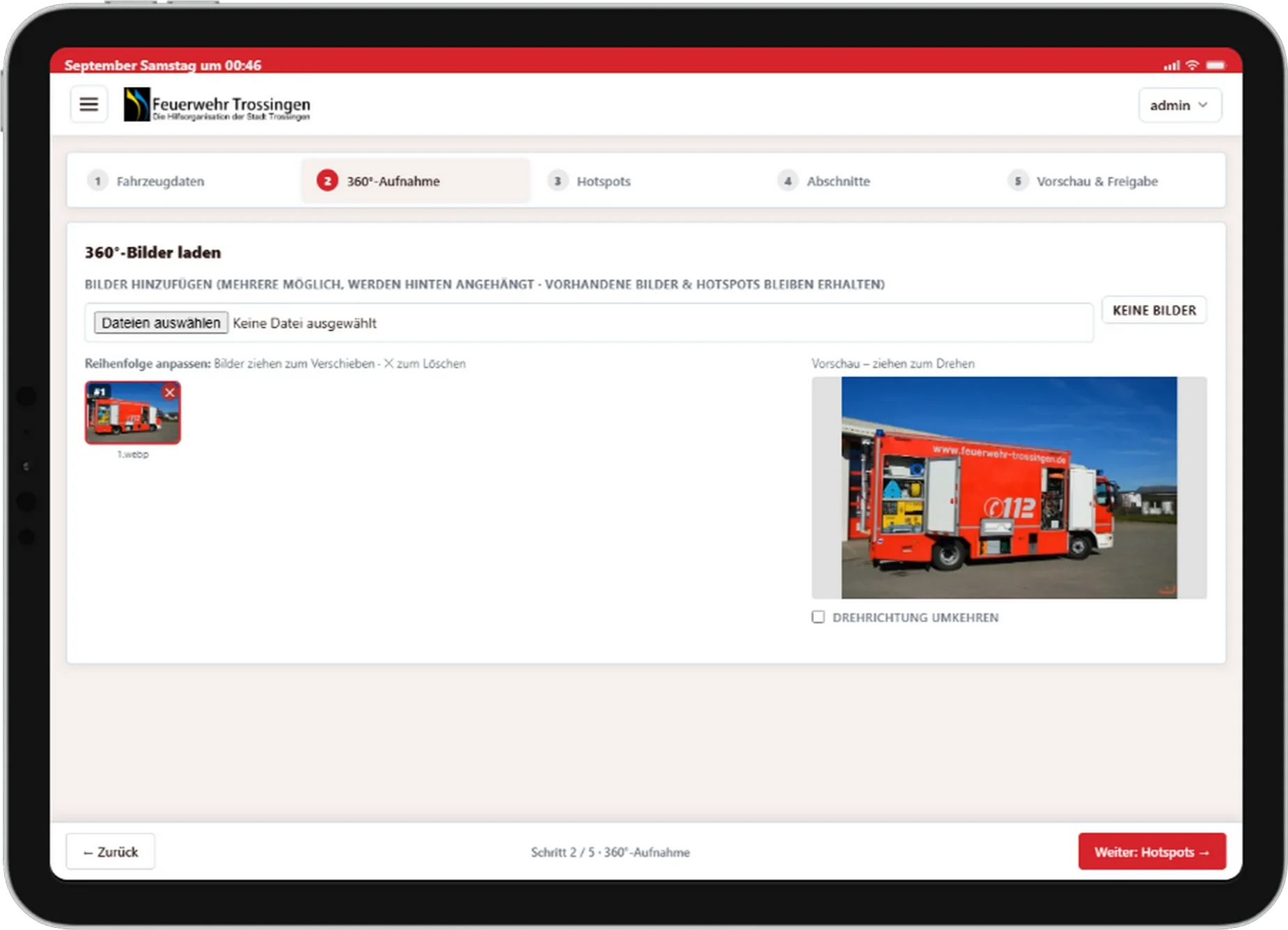Viewport: 1288px width, 930px height.
Task: Open the admin user dropdown
Action: (x=1179, y=105)
